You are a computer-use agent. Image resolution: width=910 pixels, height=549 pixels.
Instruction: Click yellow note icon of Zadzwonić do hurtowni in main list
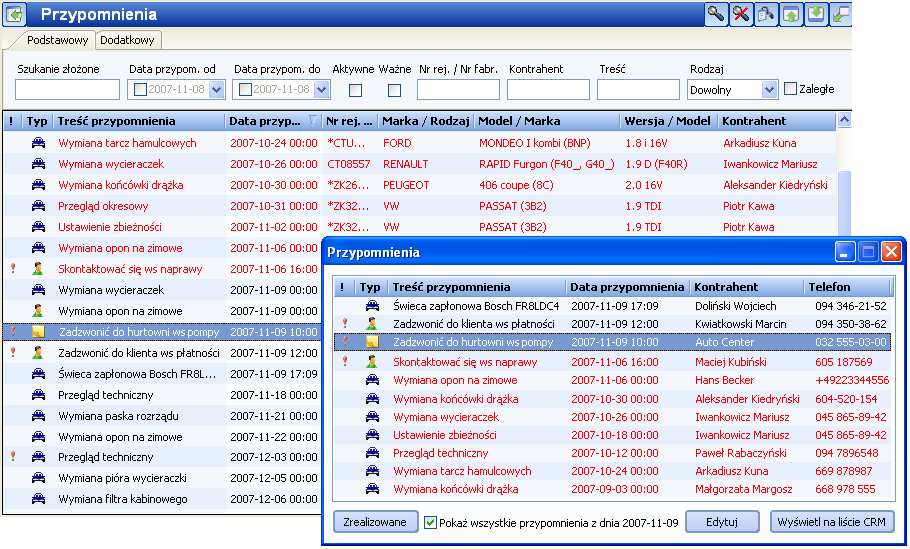pyautogui.click(x=38, y=332)
